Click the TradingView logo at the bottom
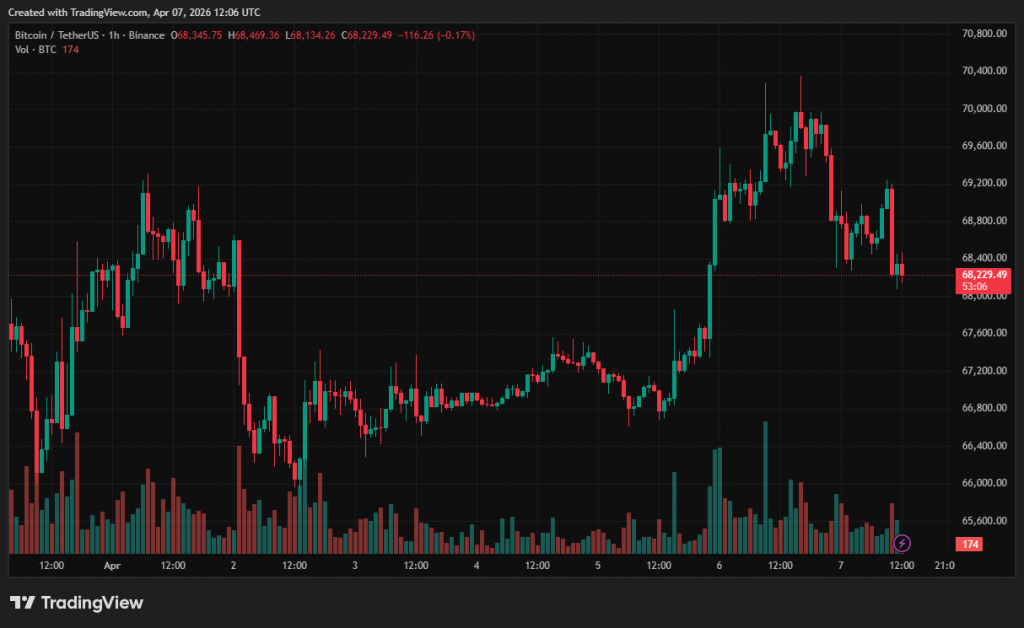Screen dimensions: 1024x628 coord(77,602)
